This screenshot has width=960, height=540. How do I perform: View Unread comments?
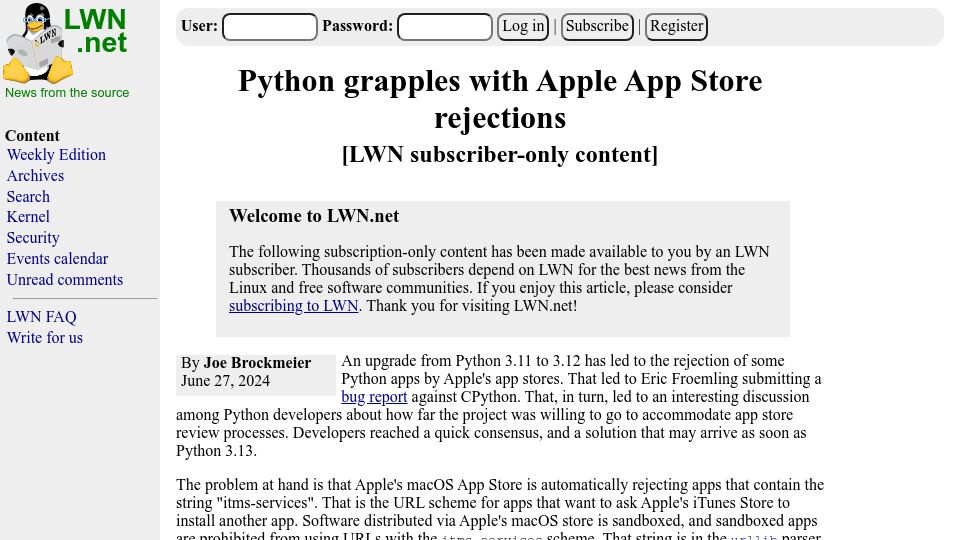pos(65,280)
